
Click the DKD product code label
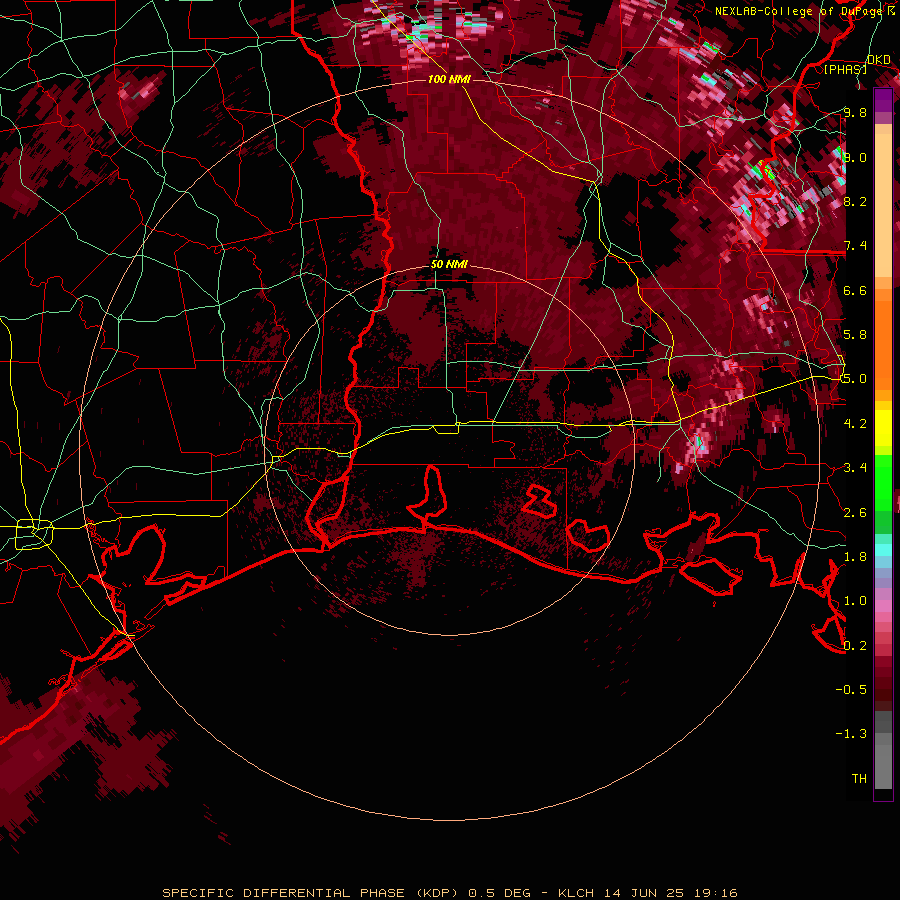click(879, 60)
